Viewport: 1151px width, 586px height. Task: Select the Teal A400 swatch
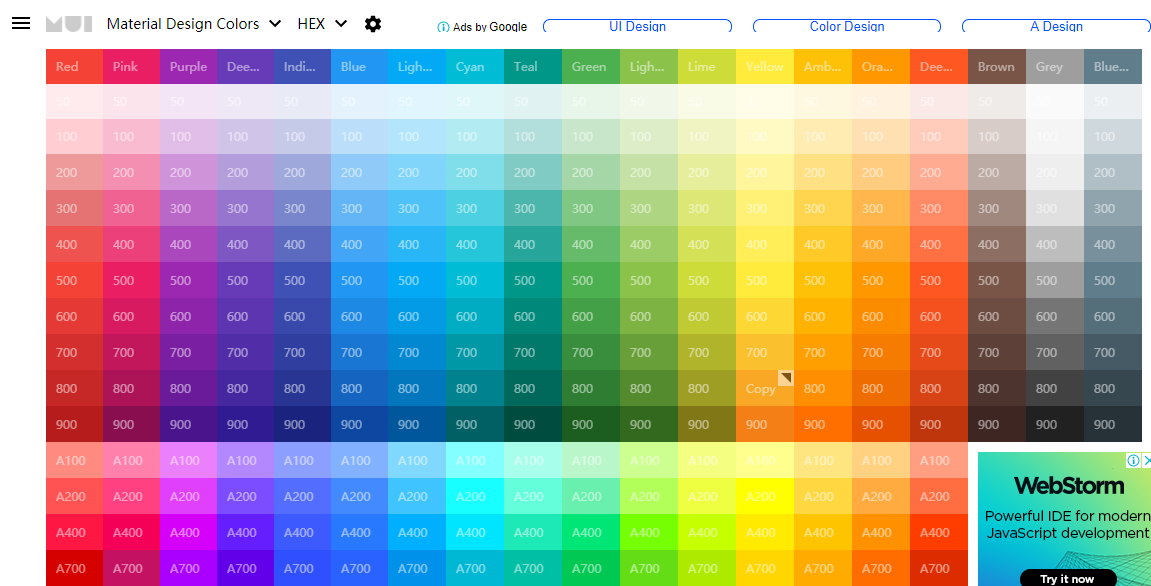[x=533, y=532]
